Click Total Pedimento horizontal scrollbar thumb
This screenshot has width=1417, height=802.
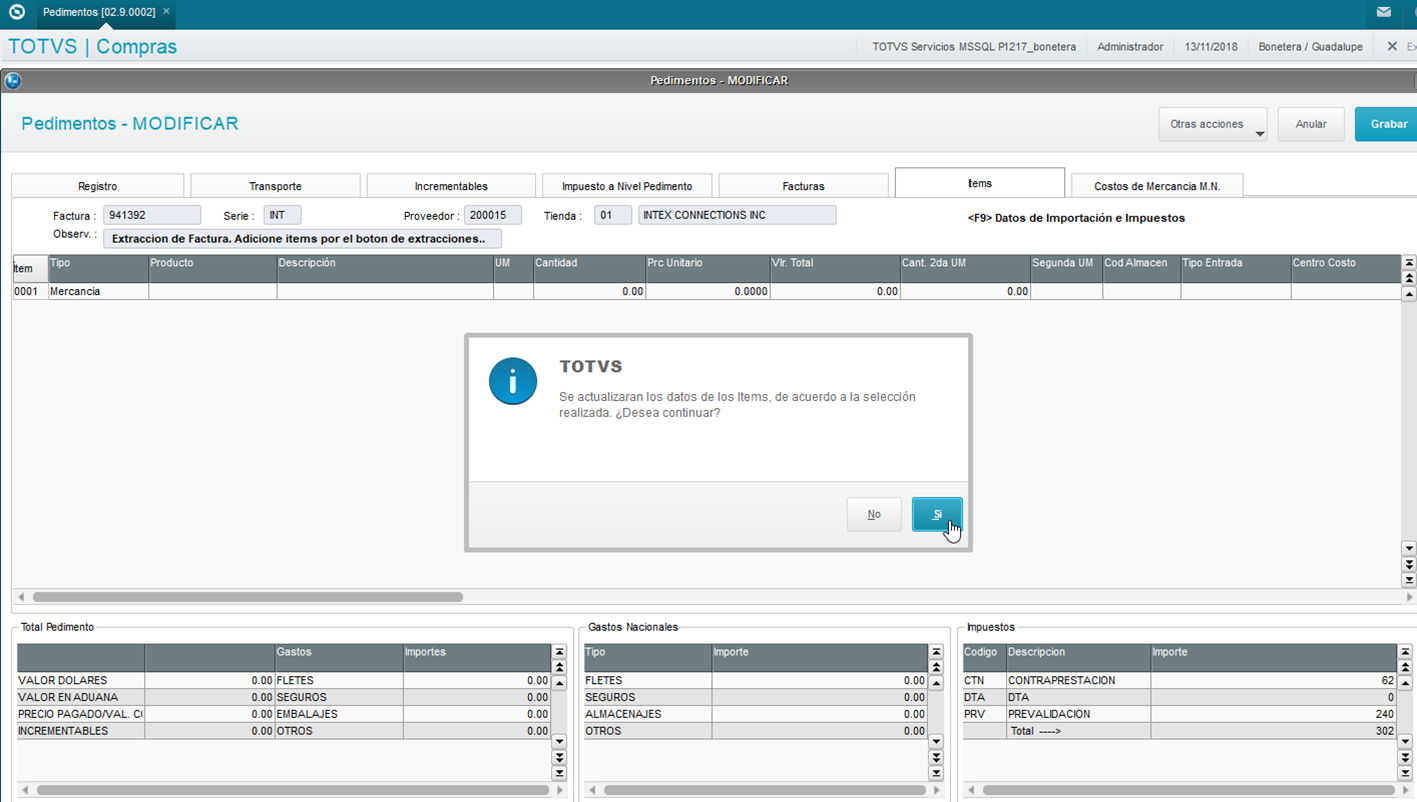[293, 790]
